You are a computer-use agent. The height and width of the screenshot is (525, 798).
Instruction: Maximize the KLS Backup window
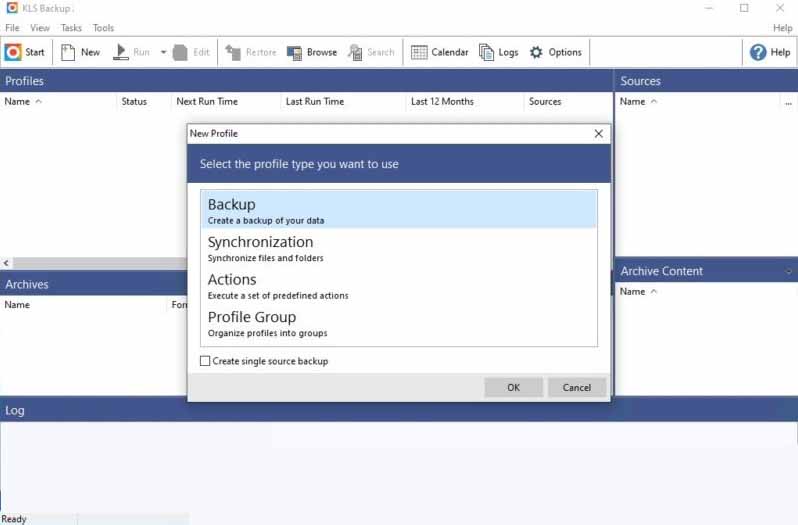tap(744, 8)
